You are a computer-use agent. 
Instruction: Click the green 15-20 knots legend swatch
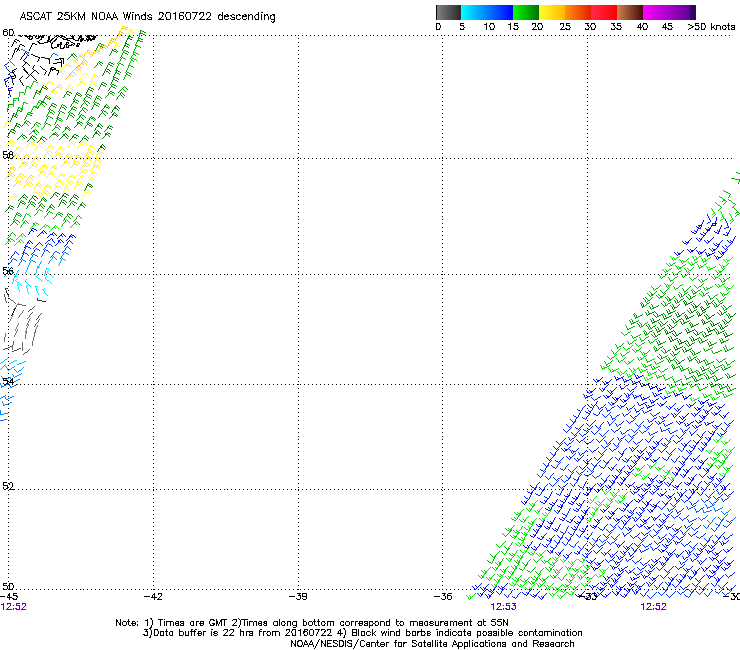tap(526, 12)
